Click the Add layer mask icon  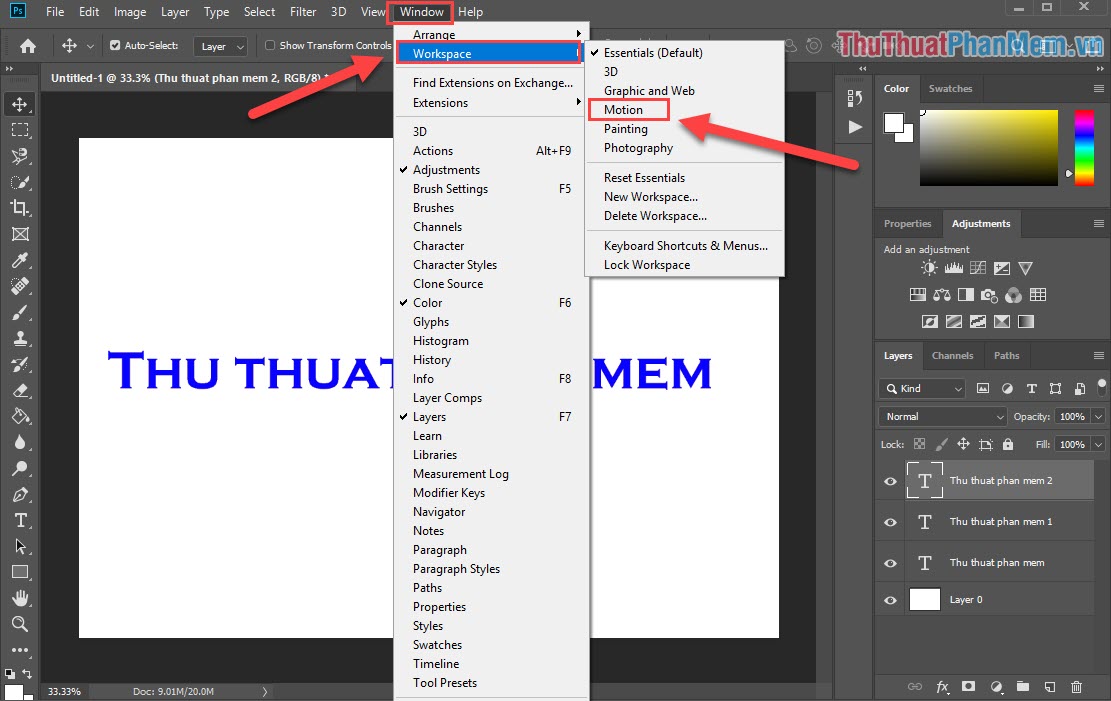click(967, 687)
